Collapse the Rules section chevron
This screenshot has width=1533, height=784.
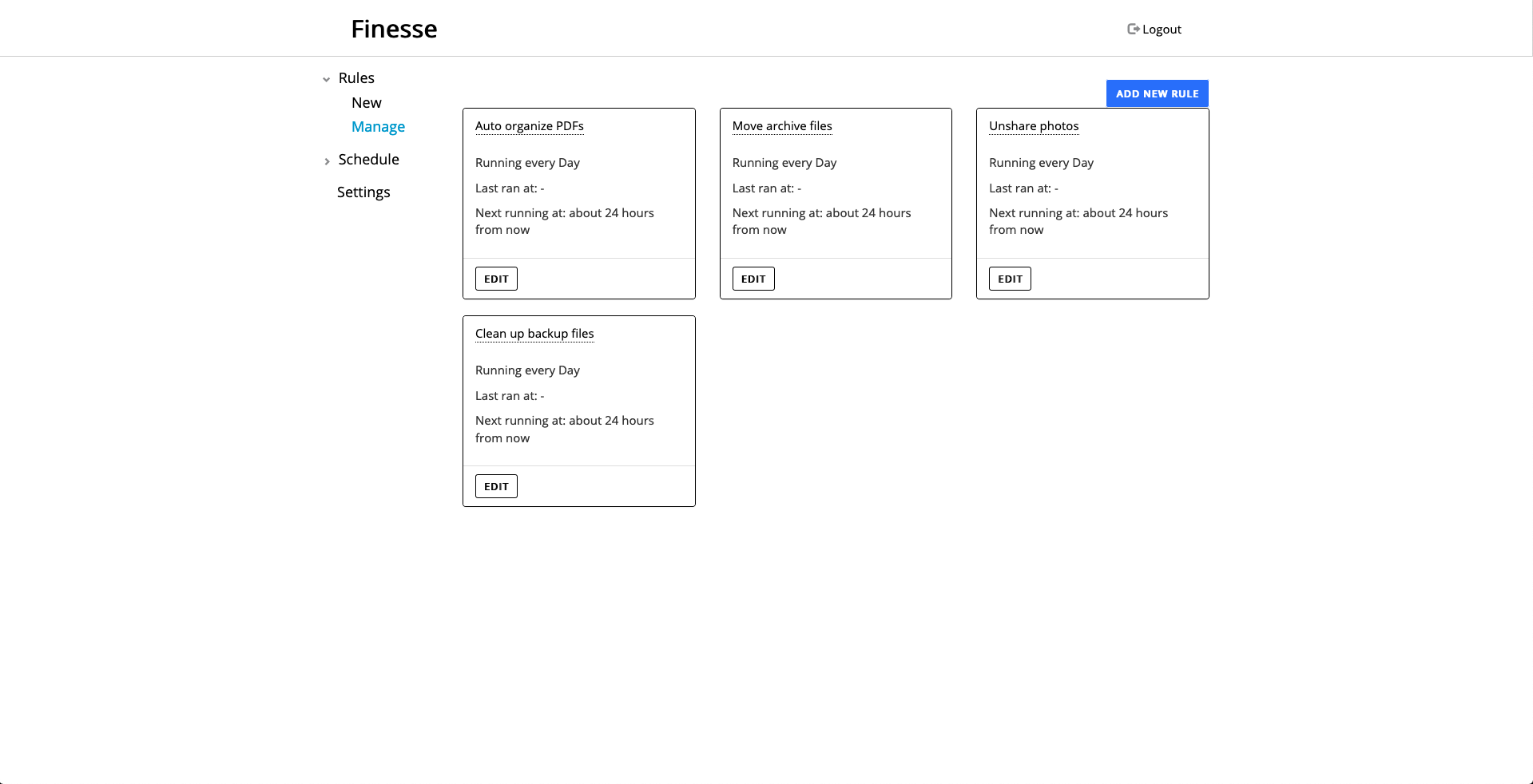click(x=326, y=79)
